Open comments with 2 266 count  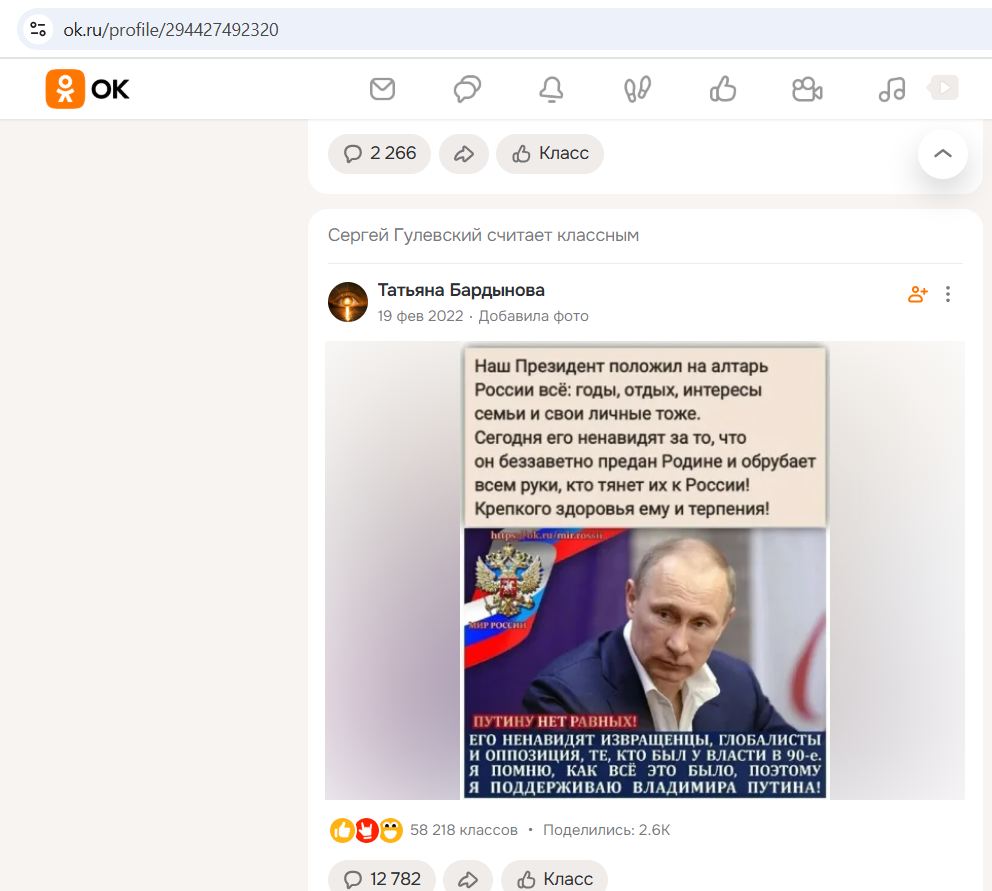point(380,154)
